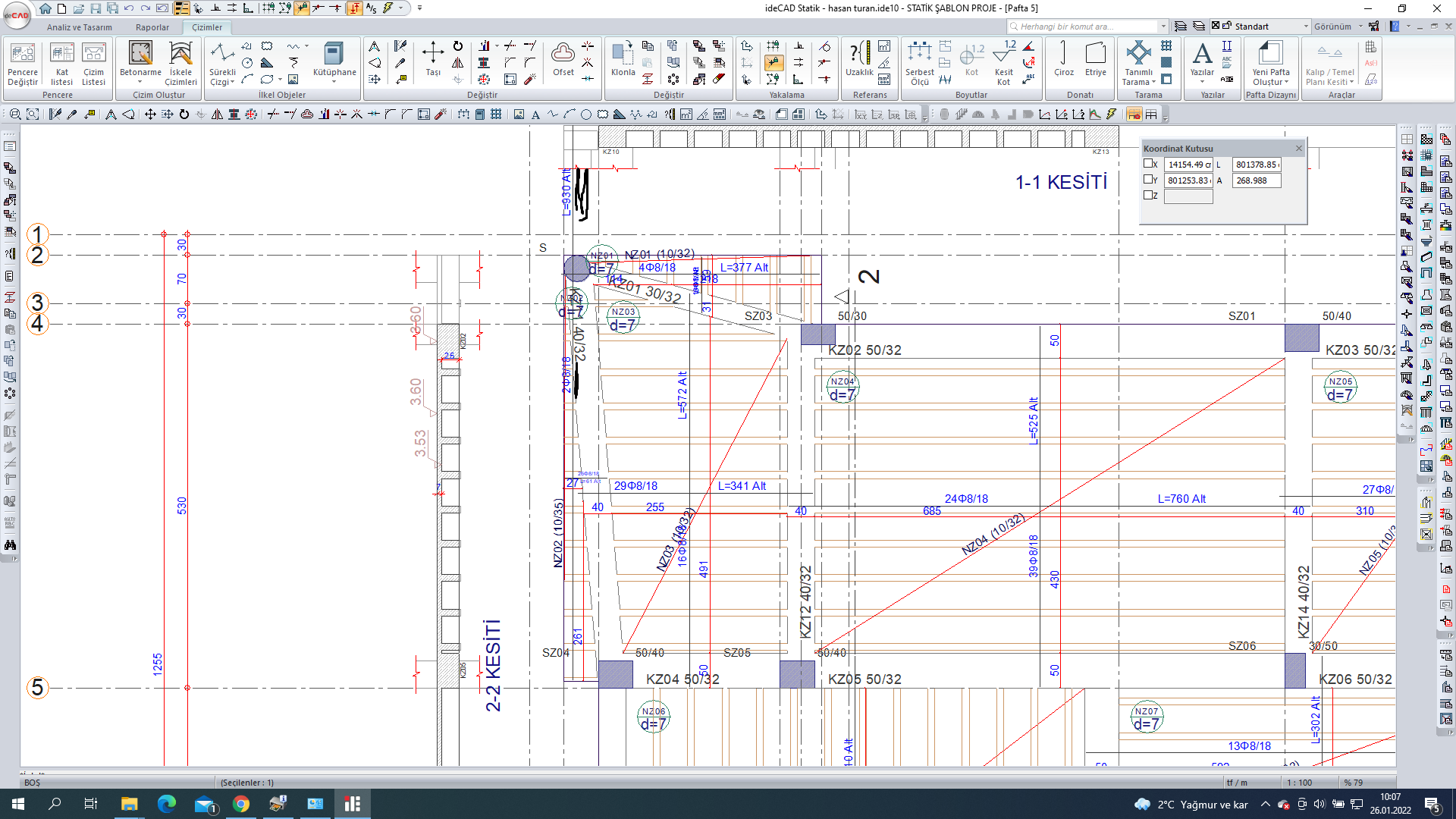Click the Tanımlı Tarama hatch icon

pos(1138,54)
